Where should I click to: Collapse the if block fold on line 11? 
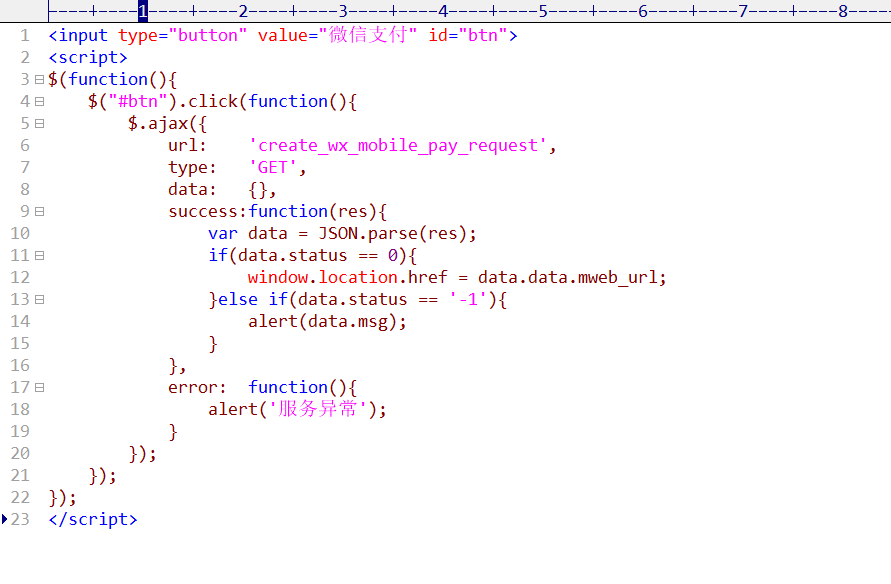coord(39,256)
